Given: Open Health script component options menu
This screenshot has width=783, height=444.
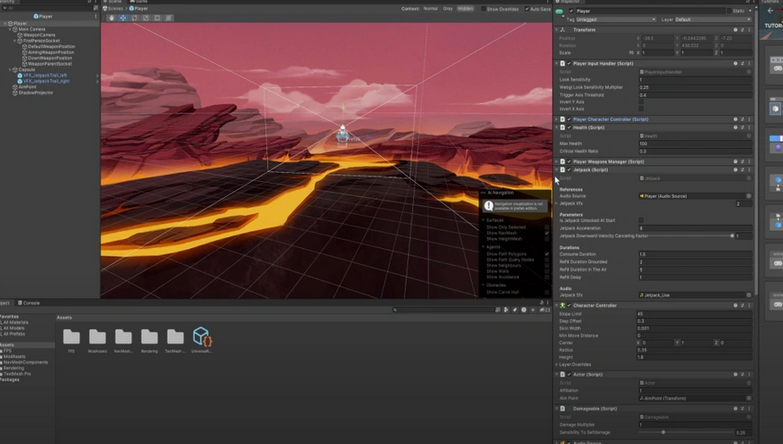Looking at the screenshot, I should [749, 128].
